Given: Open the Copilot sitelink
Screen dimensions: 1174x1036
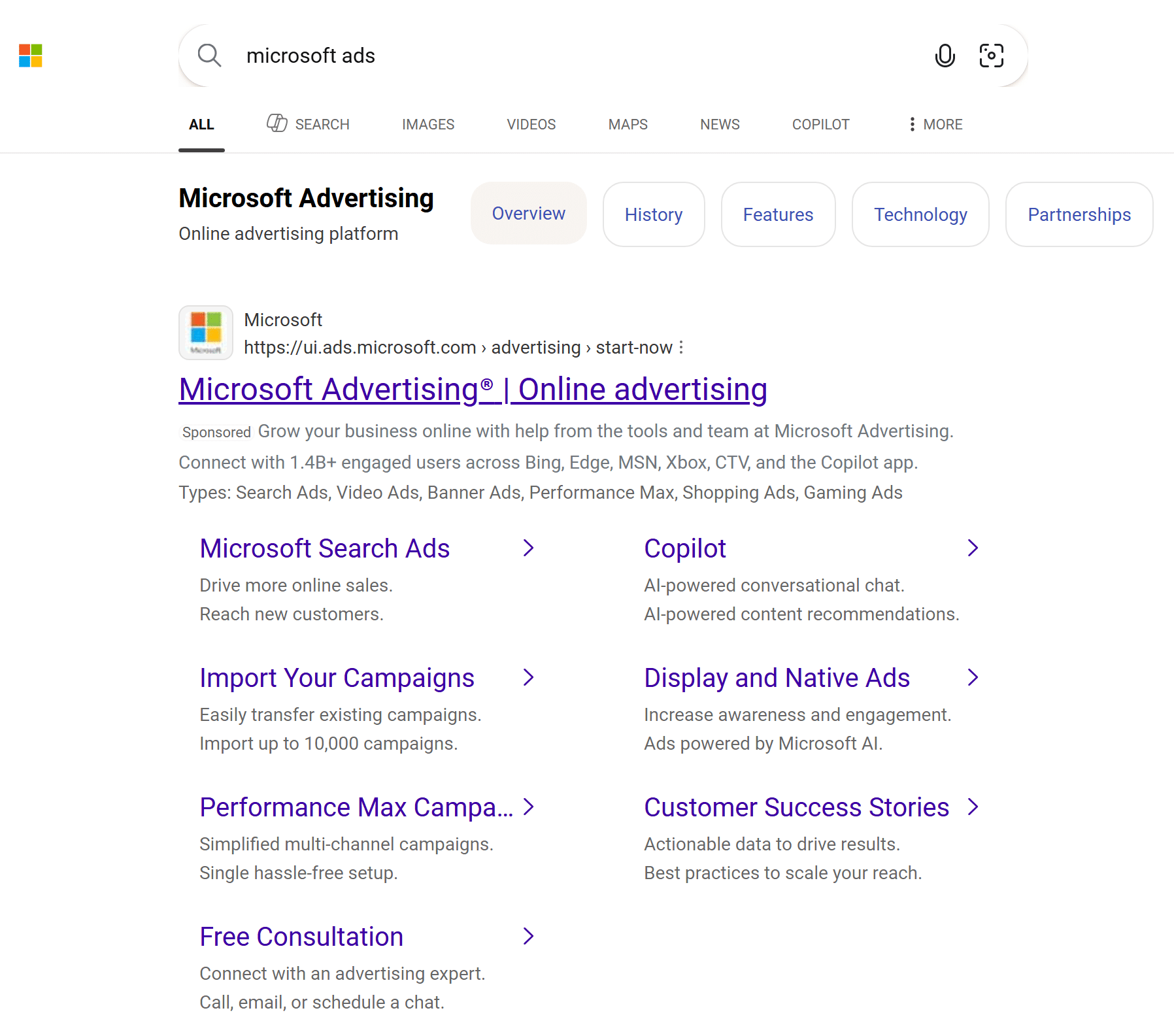Looking at the screenshot, I should pyautogui.click(x=684, y=548).
